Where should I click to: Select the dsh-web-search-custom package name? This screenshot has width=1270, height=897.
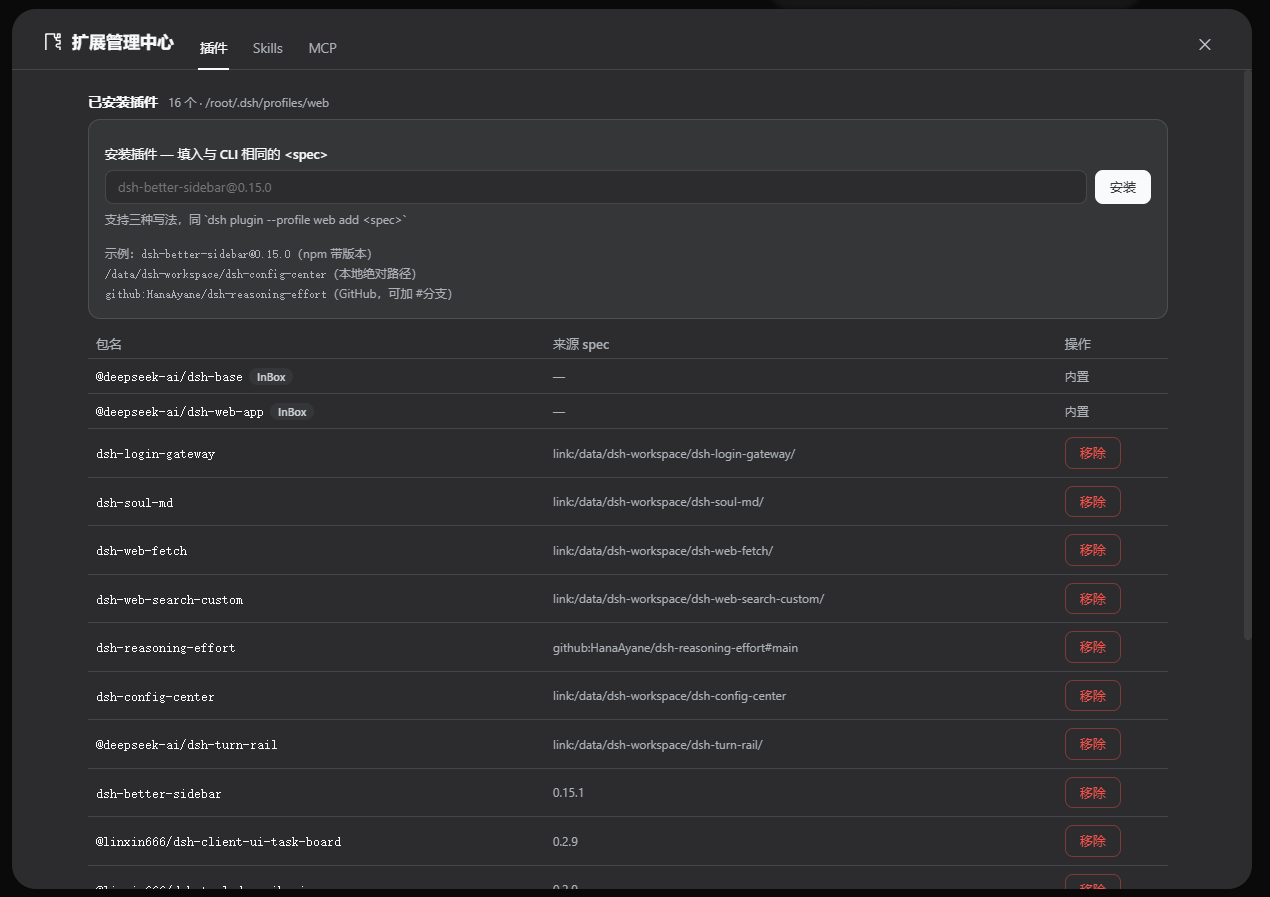coord(169,600)
